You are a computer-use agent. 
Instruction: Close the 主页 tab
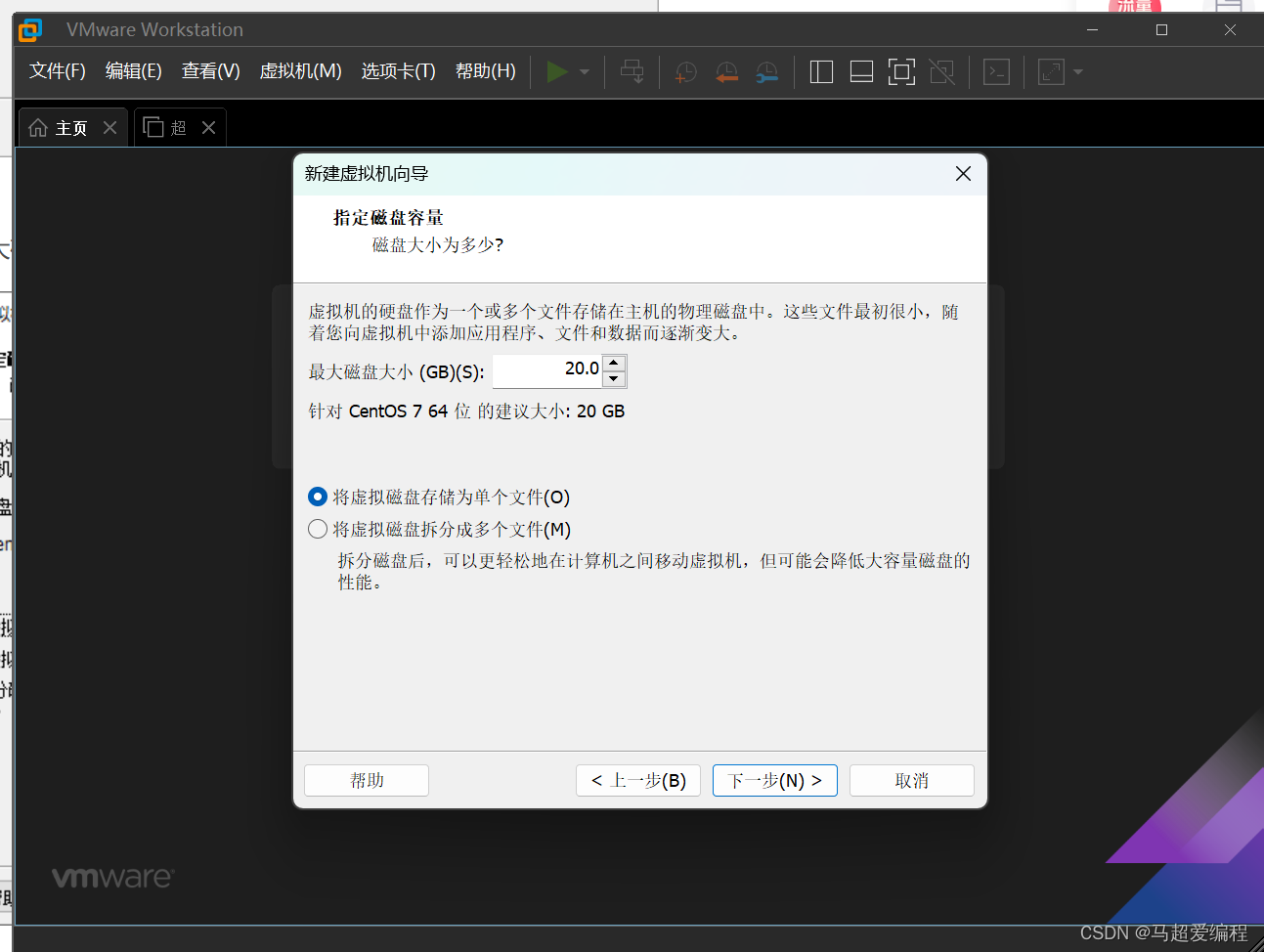coord(110,127)
